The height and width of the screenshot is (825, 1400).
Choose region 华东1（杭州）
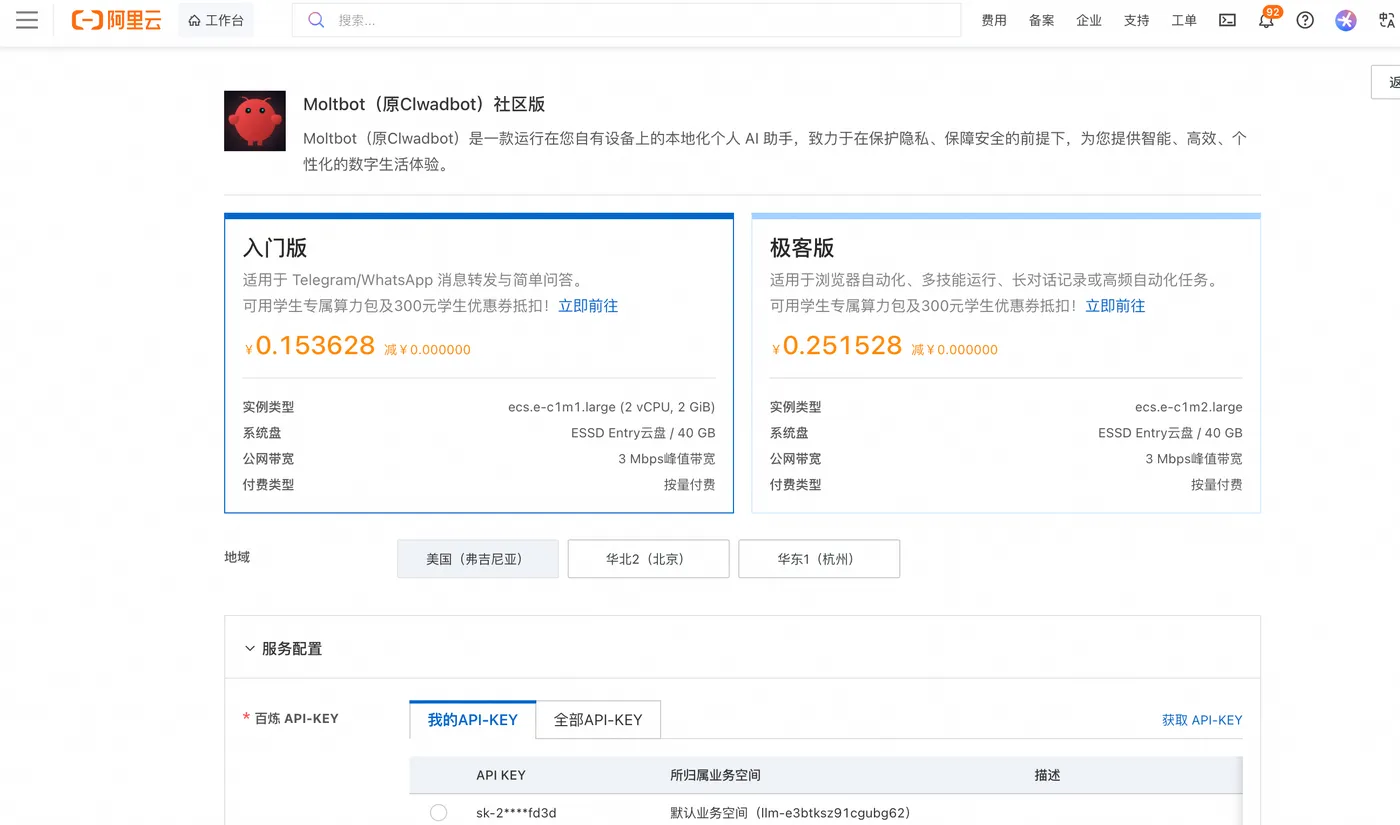[x=819, y=559]
